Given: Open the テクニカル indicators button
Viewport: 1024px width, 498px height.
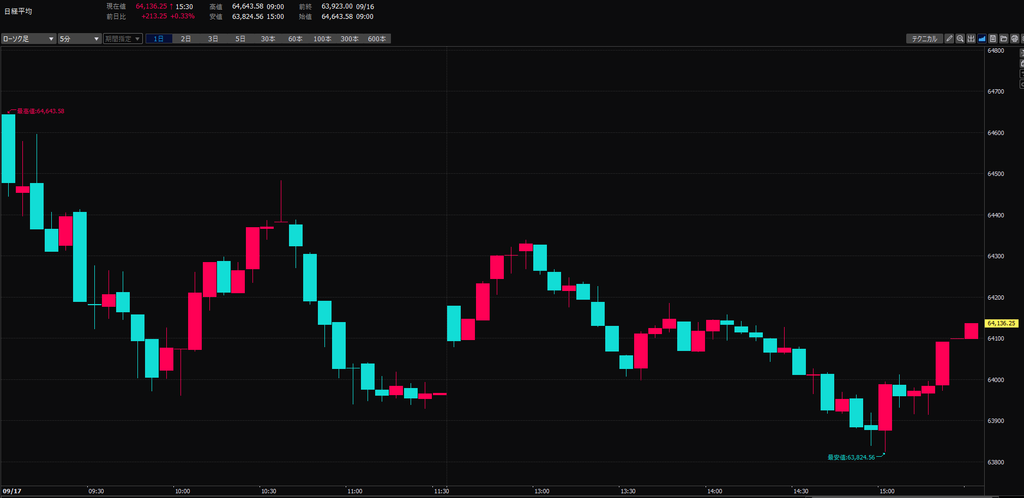Looking at the screenshot, I should [x=924, y=39].
